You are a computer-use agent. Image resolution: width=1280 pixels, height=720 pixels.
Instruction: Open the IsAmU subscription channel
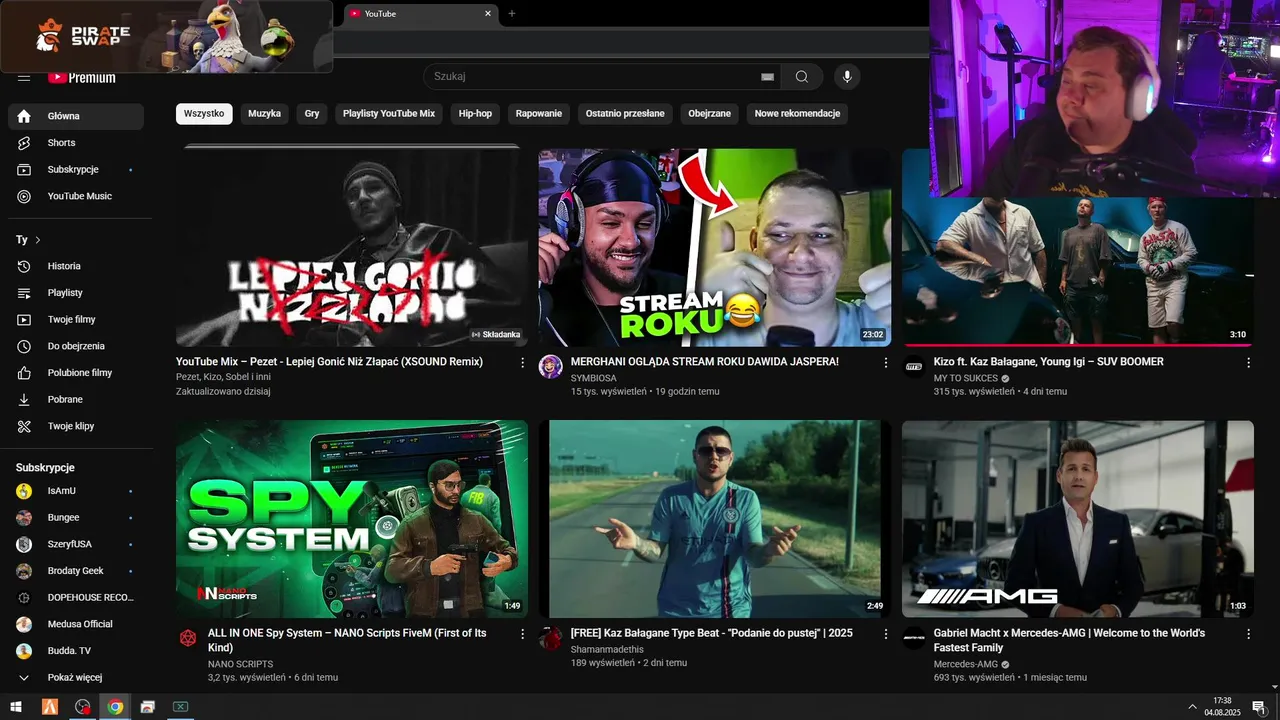coord(76,491)
